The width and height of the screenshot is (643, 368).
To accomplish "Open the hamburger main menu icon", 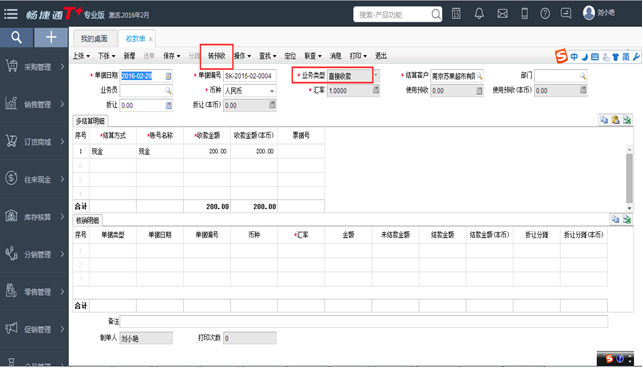I will tap(11, 14).
